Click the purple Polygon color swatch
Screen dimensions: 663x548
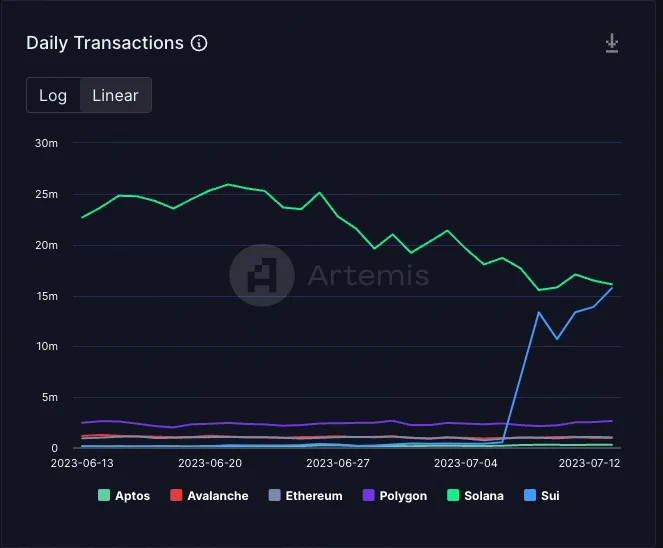[369, 495]
